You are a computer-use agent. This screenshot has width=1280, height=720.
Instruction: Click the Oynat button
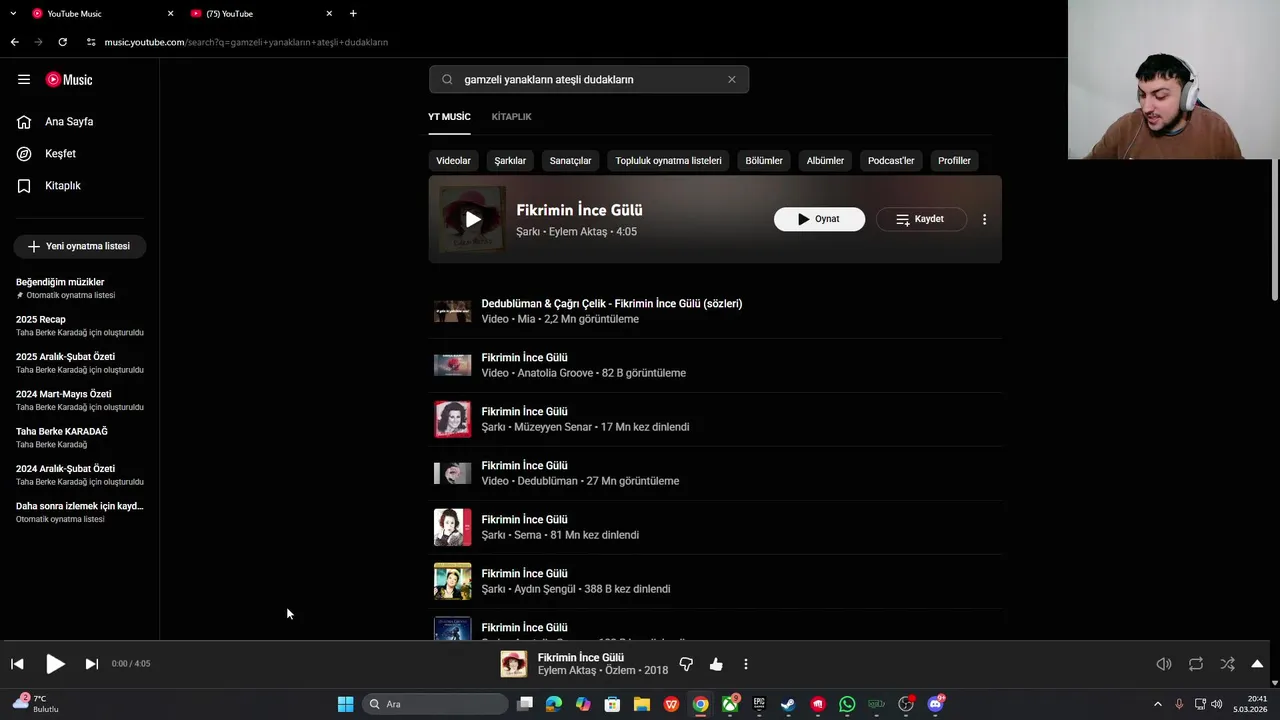(x=819, y=219)
